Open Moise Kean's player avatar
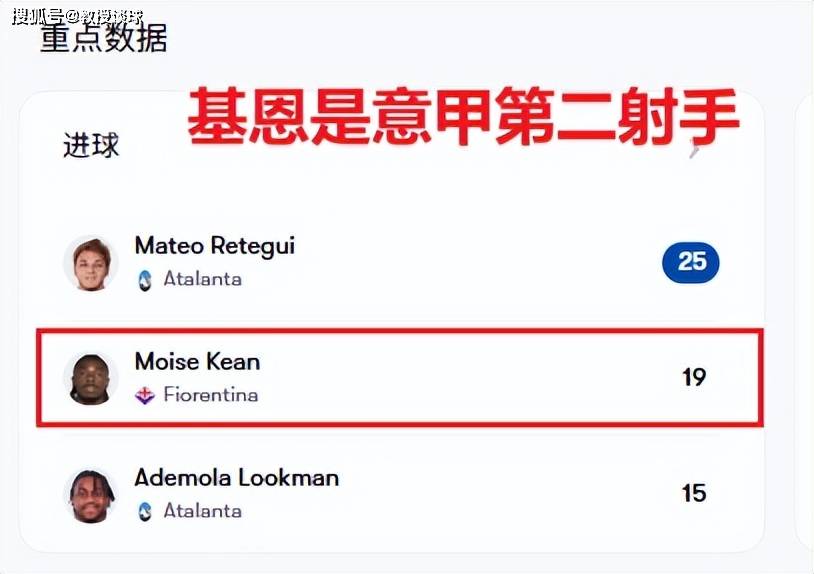814x574 pixels. coord(91,379)
